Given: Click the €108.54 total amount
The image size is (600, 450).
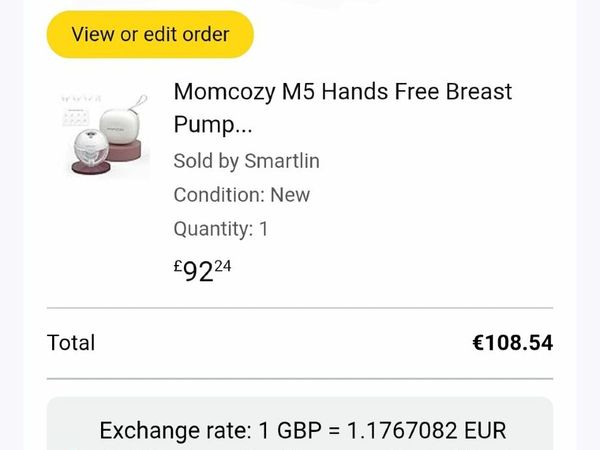Looking at the screenshot, I should 513,342.
